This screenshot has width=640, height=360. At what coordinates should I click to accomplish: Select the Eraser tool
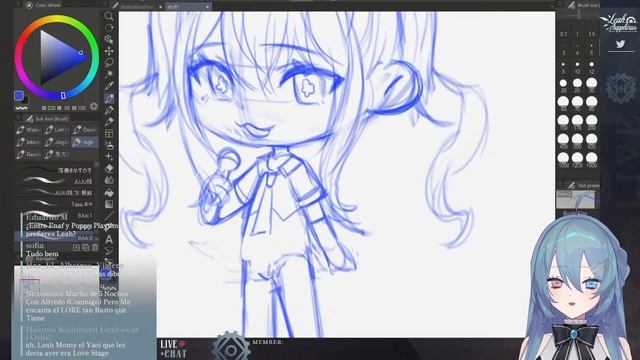[x=109, y=169]
